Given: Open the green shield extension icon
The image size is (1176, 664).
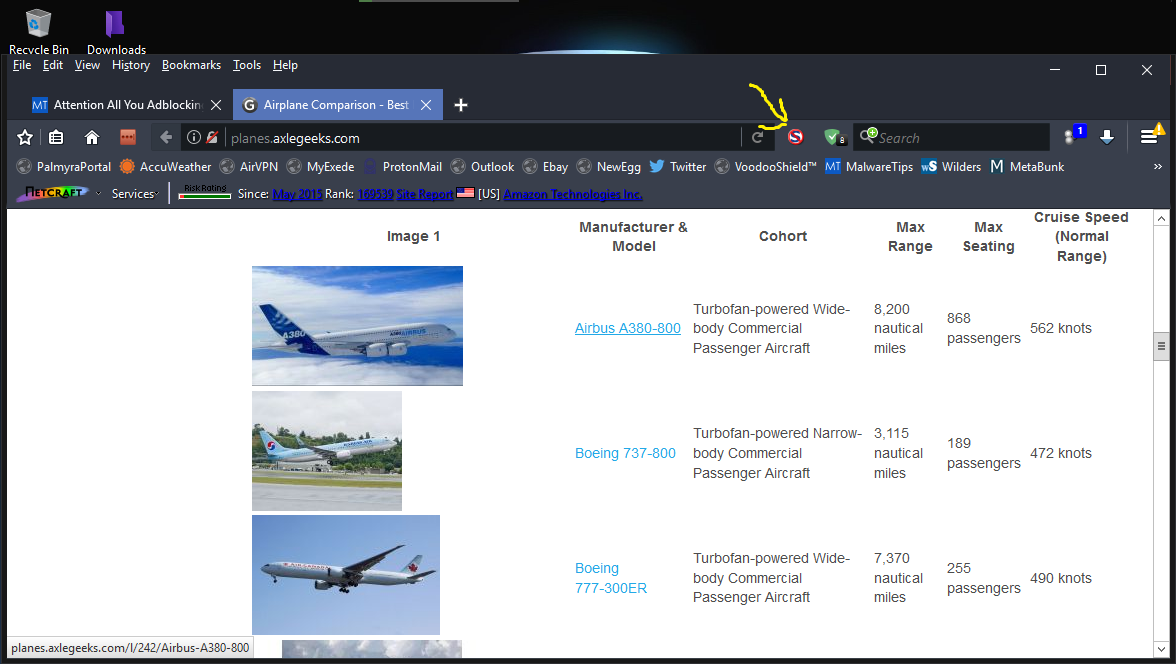Looking at the screenshot, I should [x=834, y=137].
